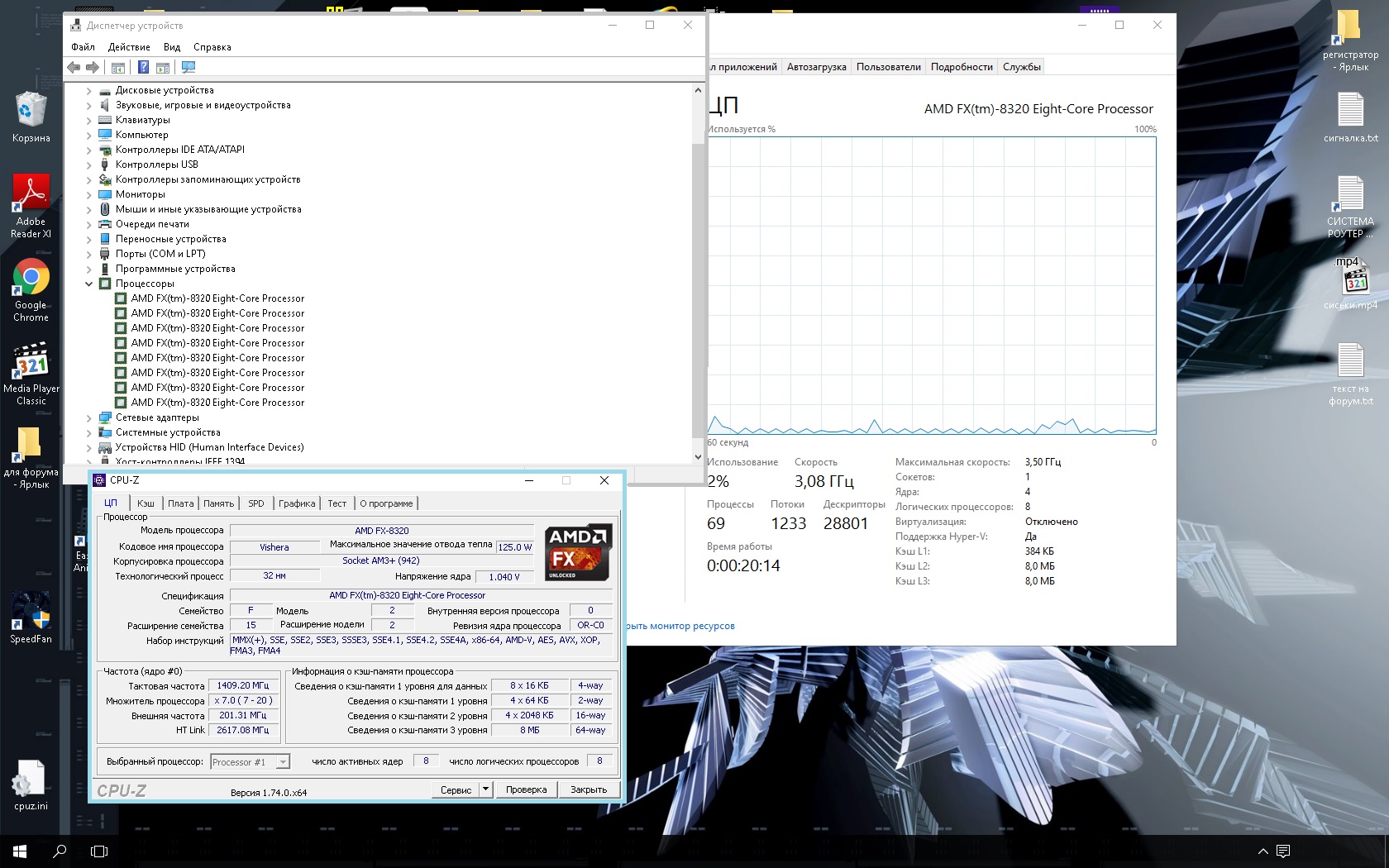The image size is (1389, 868).
Task: Toggle the console tree pane icon in Device Manager
Action: click(118, 68)
